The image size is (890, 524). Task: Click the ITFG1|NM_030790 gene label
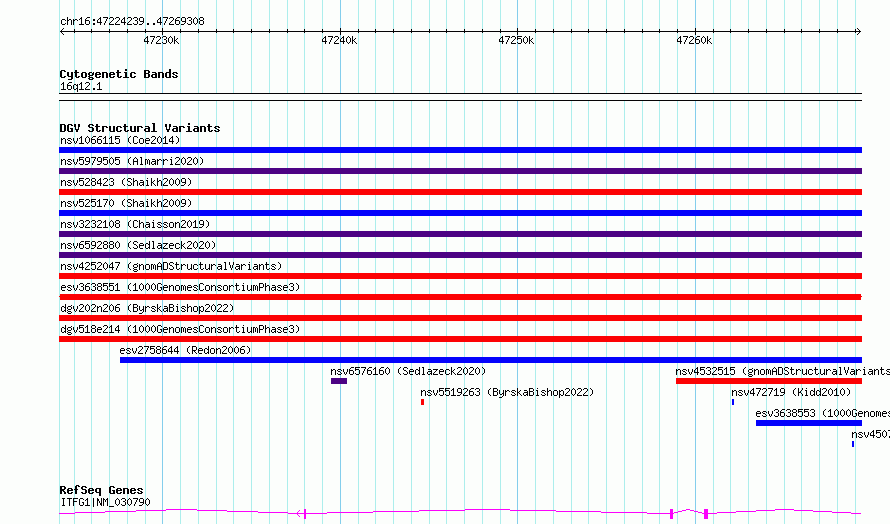tap(105, 502)
